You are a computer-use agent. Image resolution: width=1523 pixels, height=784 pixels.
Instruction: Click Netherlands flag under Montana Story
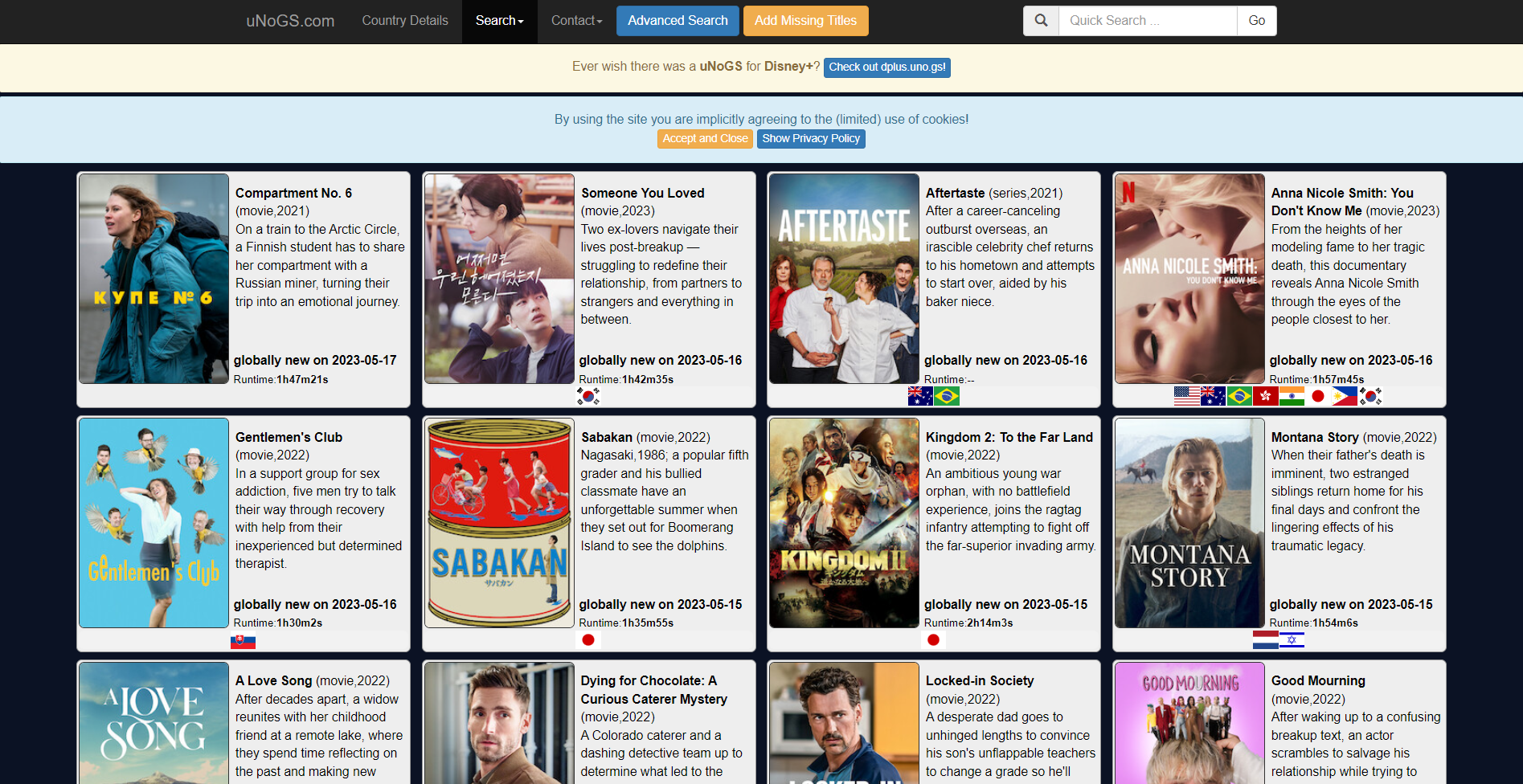(x=1266, y=640)
